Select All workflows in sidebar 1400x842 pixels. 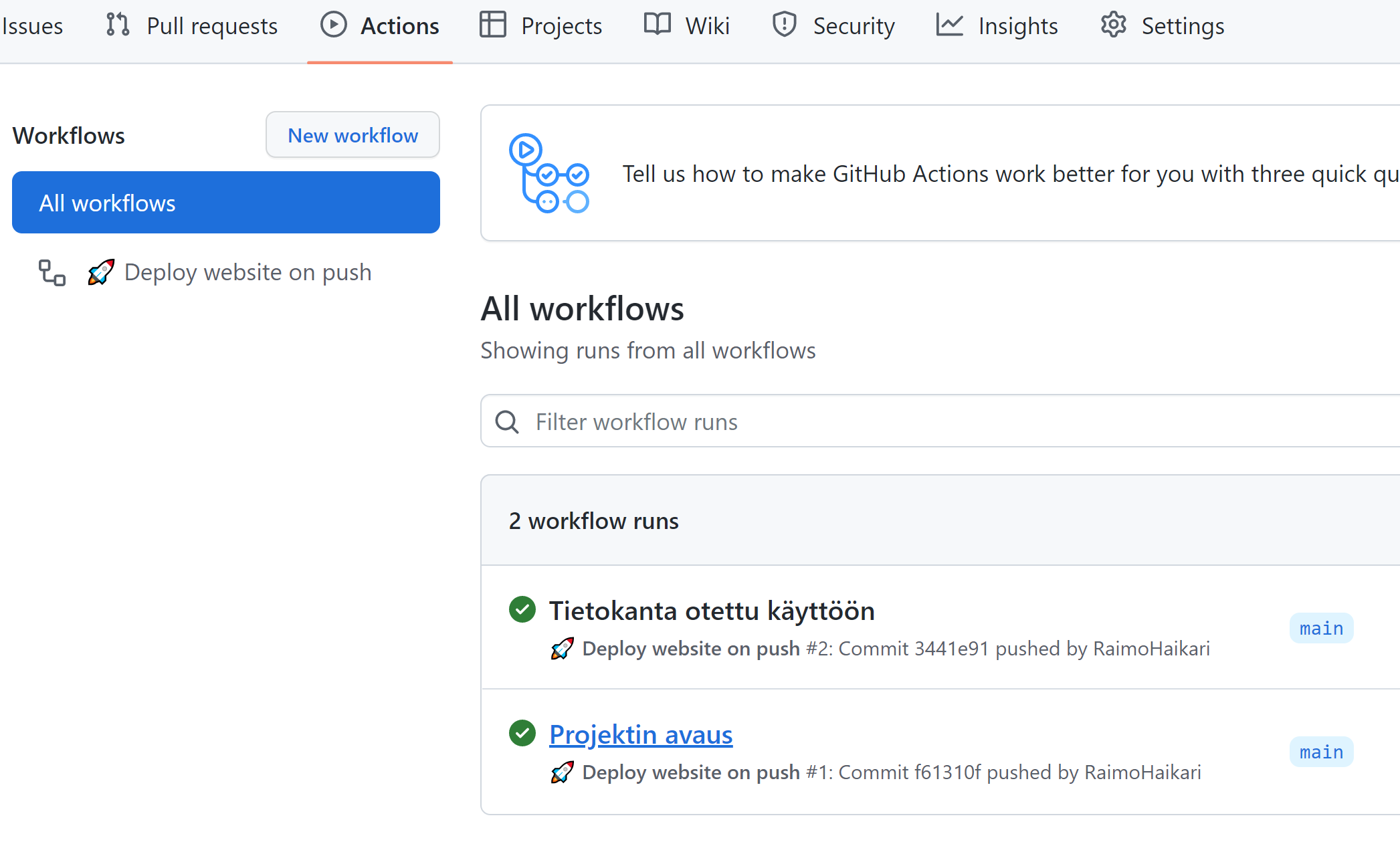tap(226, 203)
